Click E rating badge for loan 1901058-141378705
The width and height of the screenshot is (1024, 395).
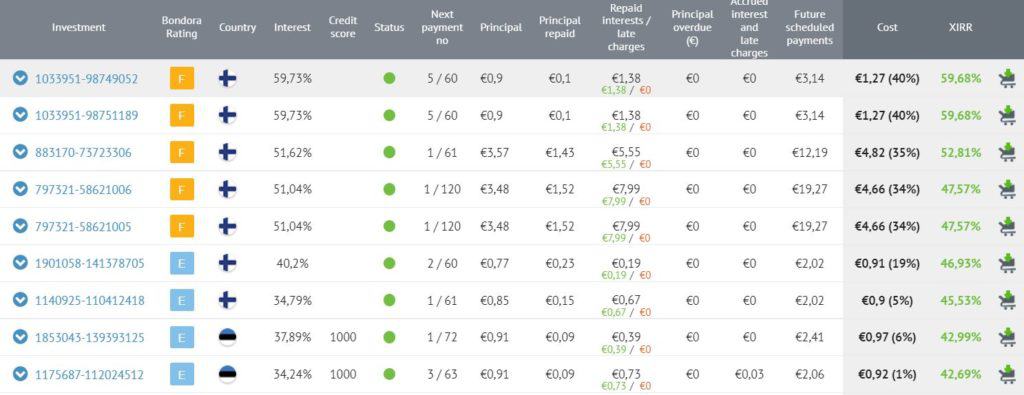pos(182,263)
